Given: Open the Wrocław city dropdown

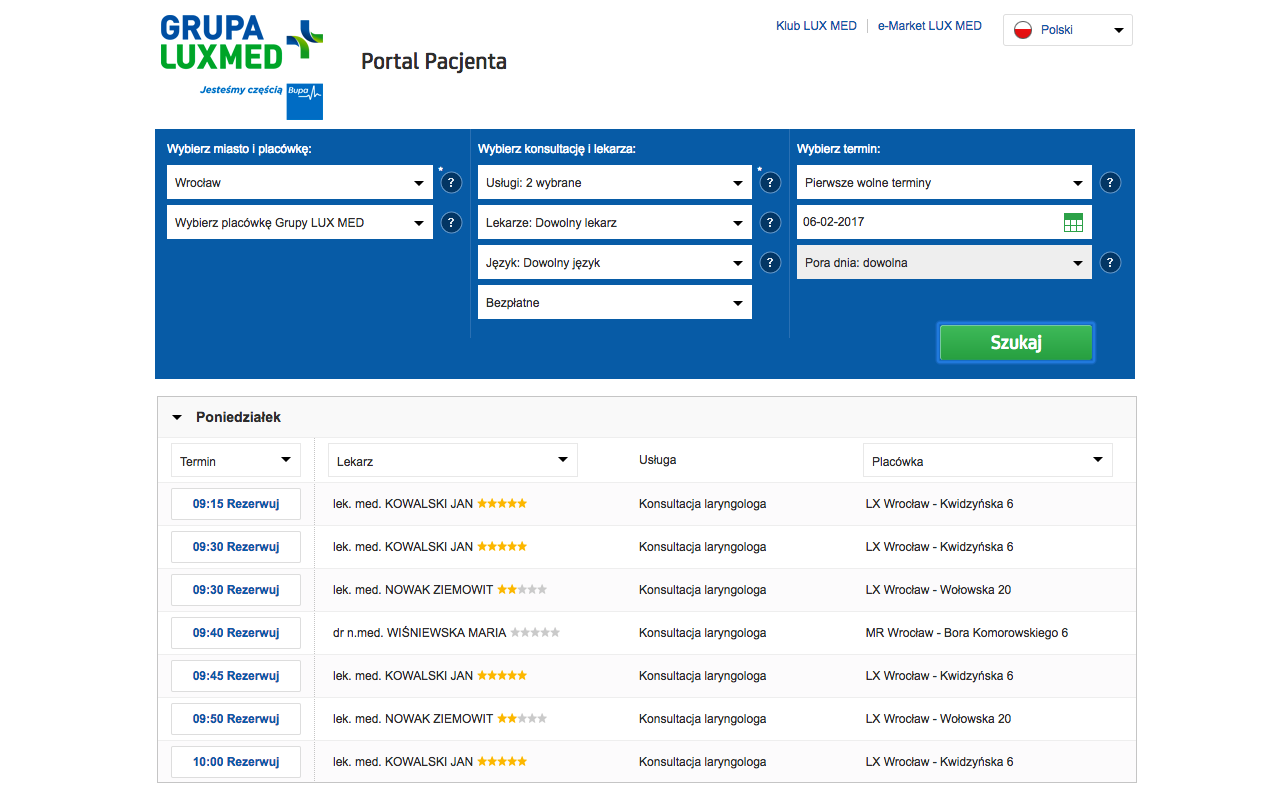Looking at the screenshot, I should (x=300, y=182).
